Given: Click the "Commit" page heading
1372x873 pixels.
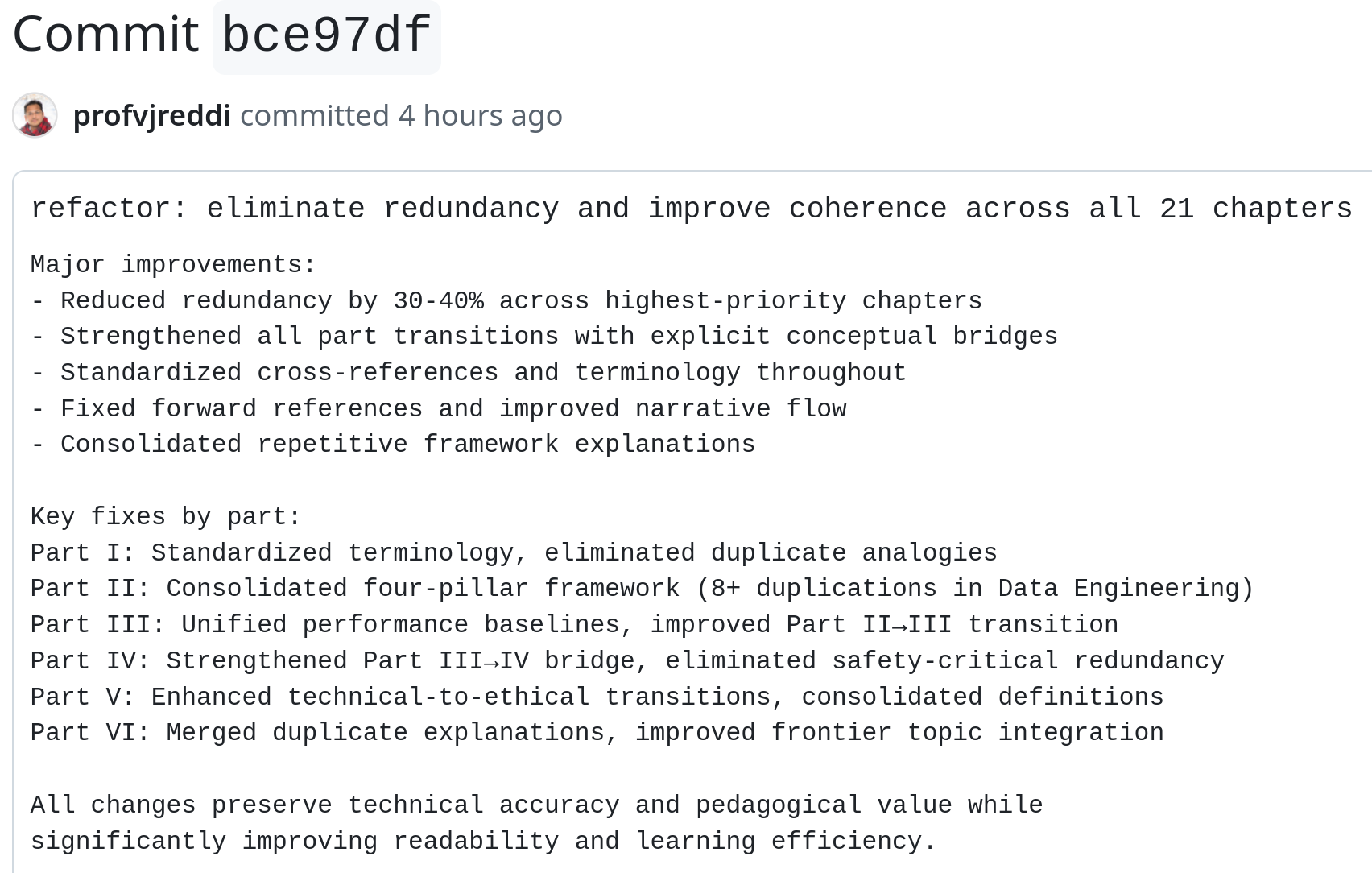Looking at the screenshot, I should coord(105,35).
